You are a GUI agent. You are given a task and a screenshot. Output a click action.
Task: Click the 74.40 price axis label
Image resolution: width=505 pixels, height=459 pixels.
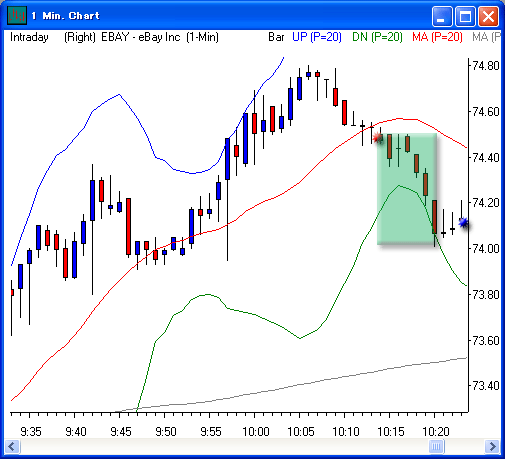tap(486, 157)
